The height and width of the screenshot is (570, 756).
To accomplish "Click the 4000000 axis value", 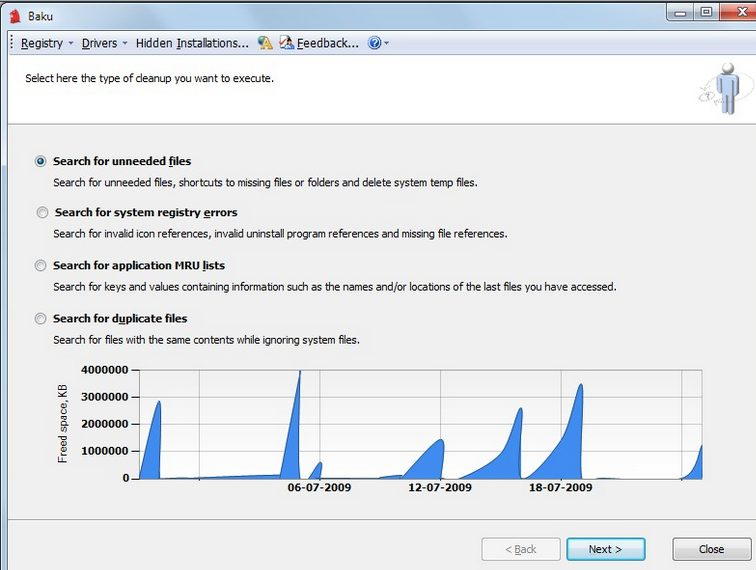I will [105, 370].
